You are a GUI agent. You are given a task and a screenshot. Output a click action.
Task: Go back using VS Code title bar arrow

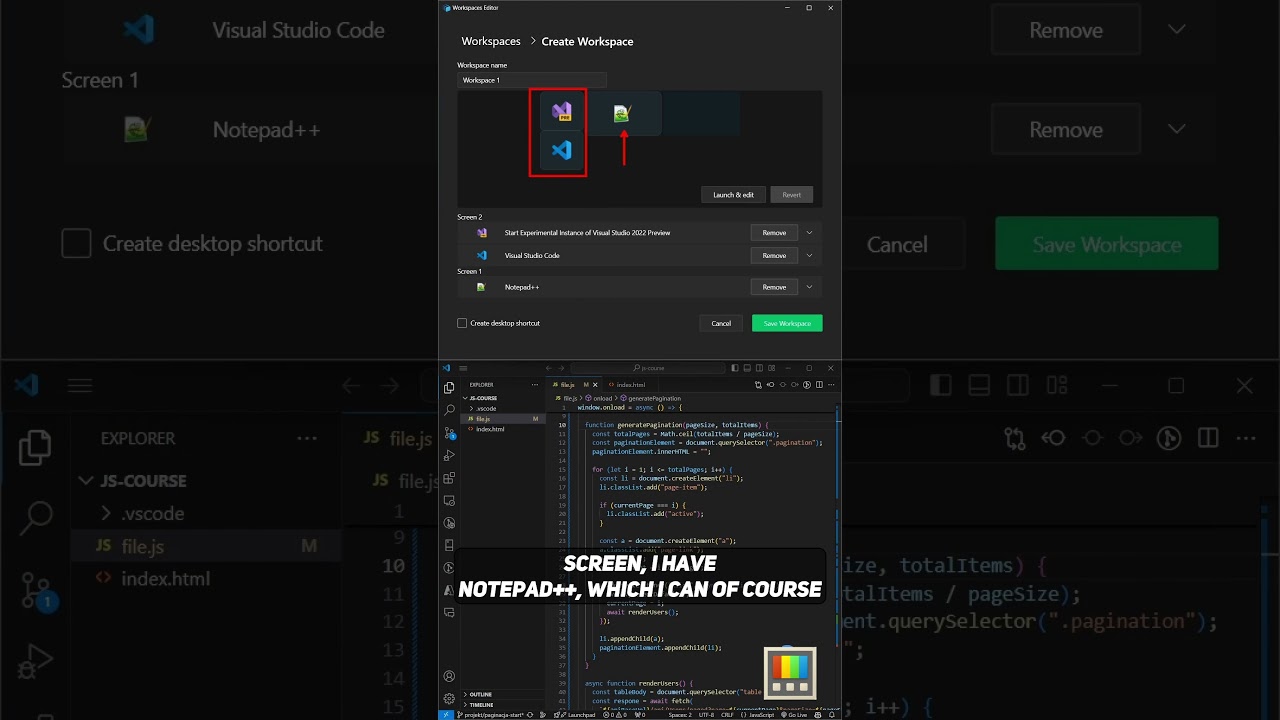548,368
